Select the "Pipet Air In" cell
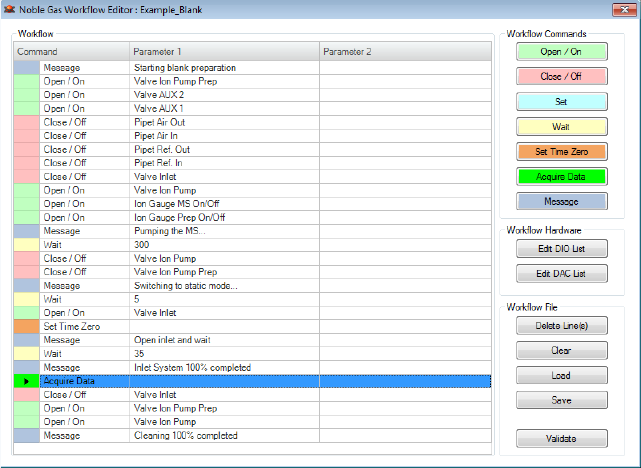Image resolution: width=641 pixels, height=468 pixels. pos(224,136)
